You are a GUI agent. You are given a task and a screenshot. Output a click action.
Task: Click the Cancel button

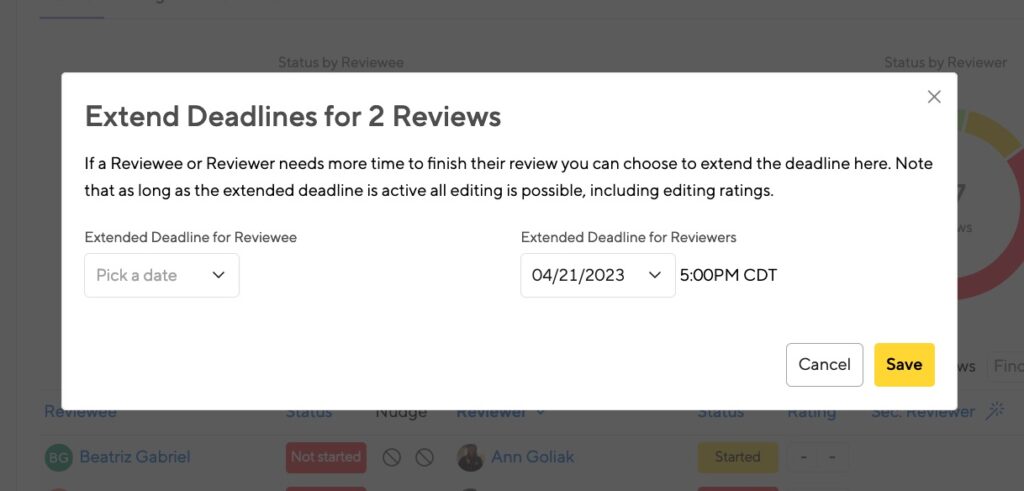point(824,364)
